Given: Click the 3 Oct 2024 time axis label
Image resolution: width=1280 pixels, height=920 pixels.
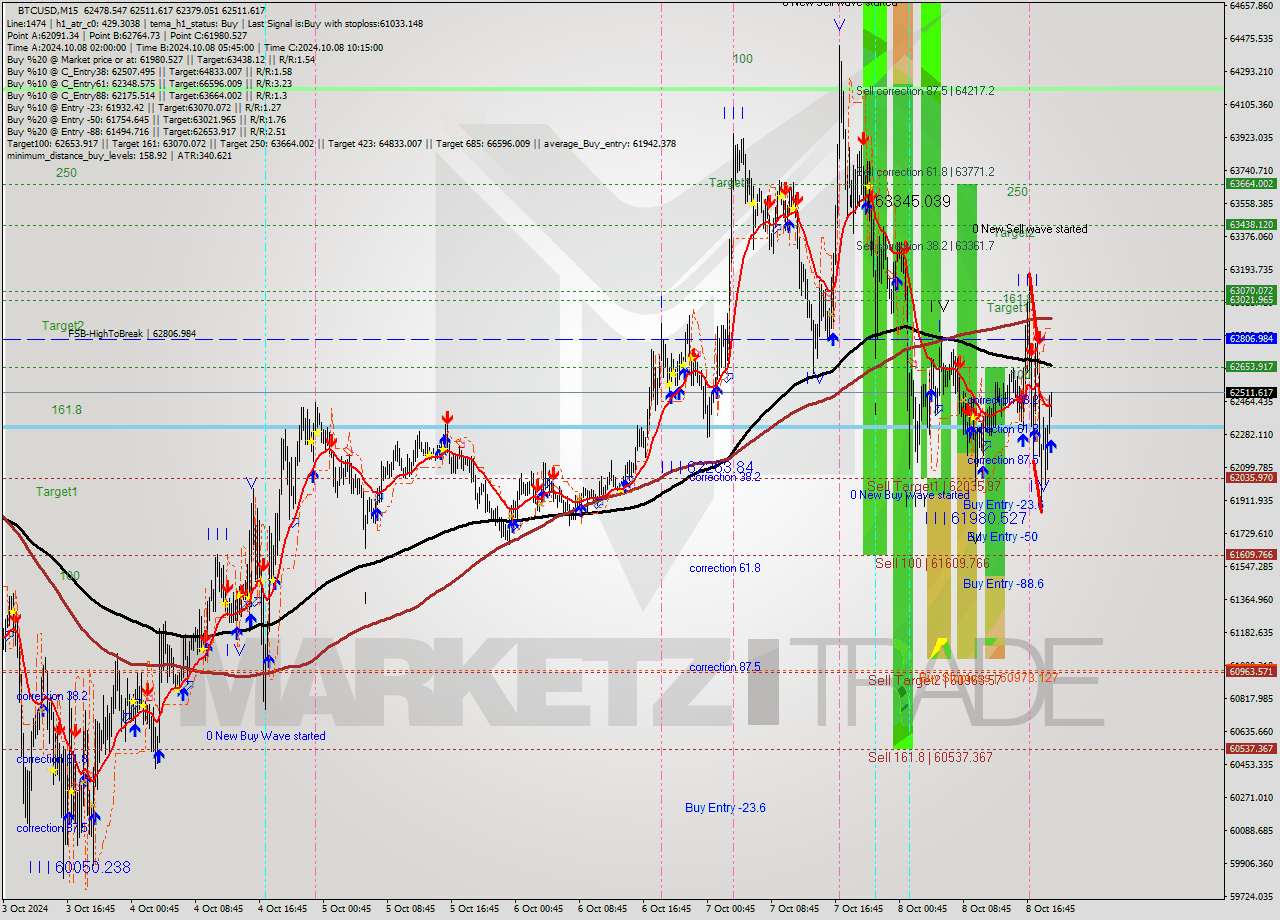Looking at the screenshot, I should (x=23, y=909).
